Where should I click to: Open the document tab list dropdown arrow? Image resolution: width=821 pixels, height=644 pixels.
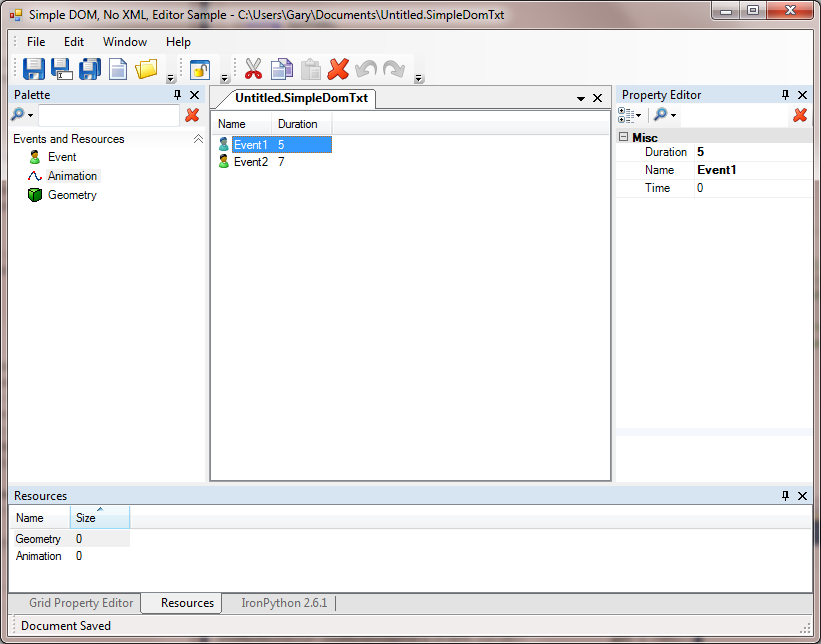(580, 98)
